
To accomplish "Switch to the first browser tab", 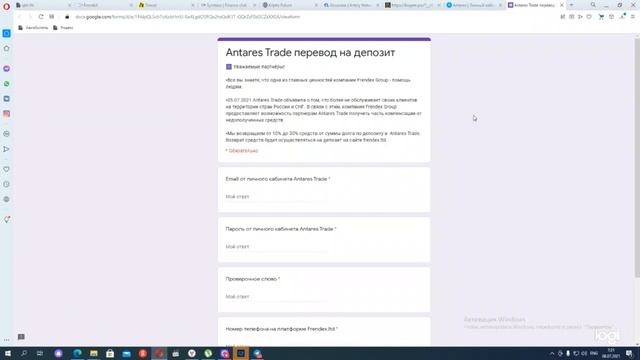I will tap(43, 5).
